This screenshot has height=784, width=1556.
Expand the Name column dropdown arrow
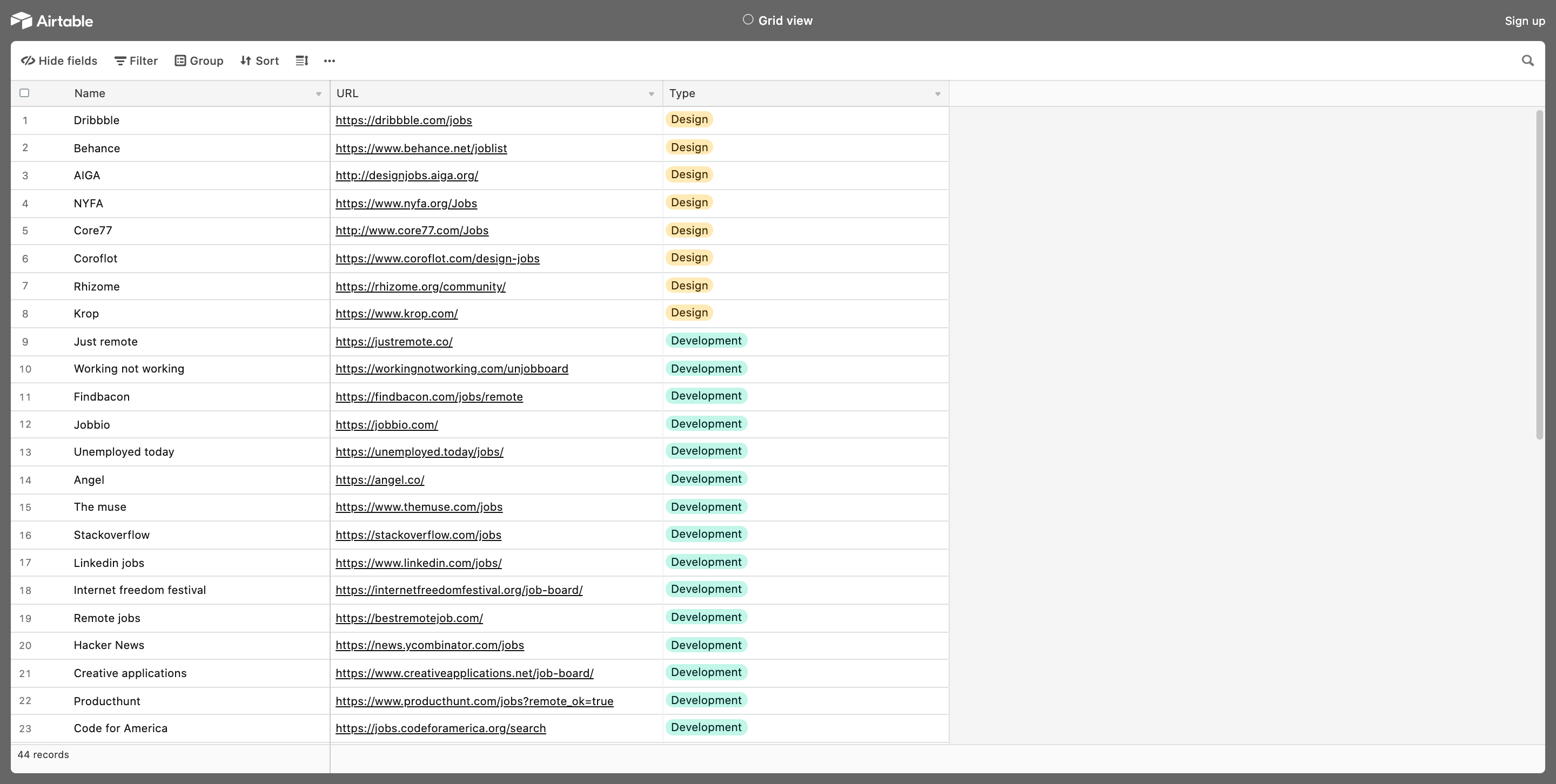[x=318, y=94]
